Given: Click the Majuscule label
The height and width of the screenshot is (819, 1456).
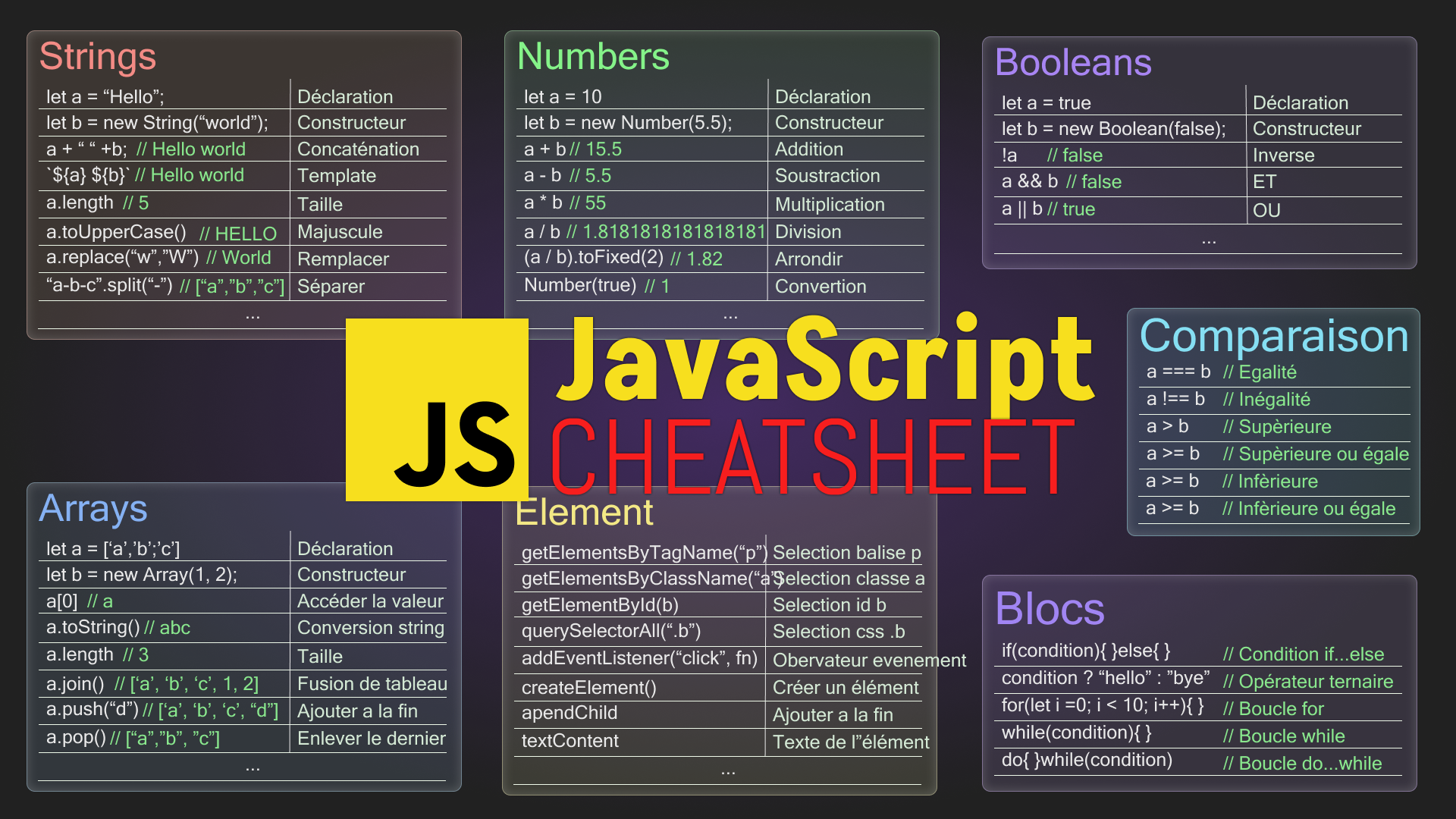Looking at the screenshot, I should [340, 232].
